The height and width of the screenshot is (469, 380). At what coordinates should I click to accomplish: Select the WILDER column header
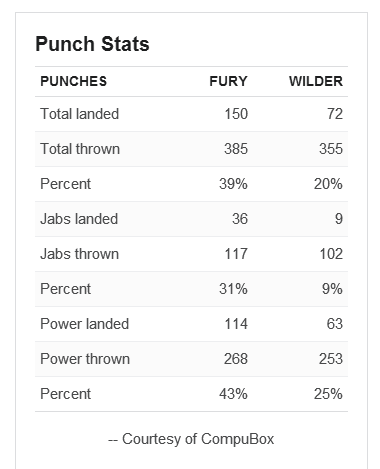click(x=316, y=81)
